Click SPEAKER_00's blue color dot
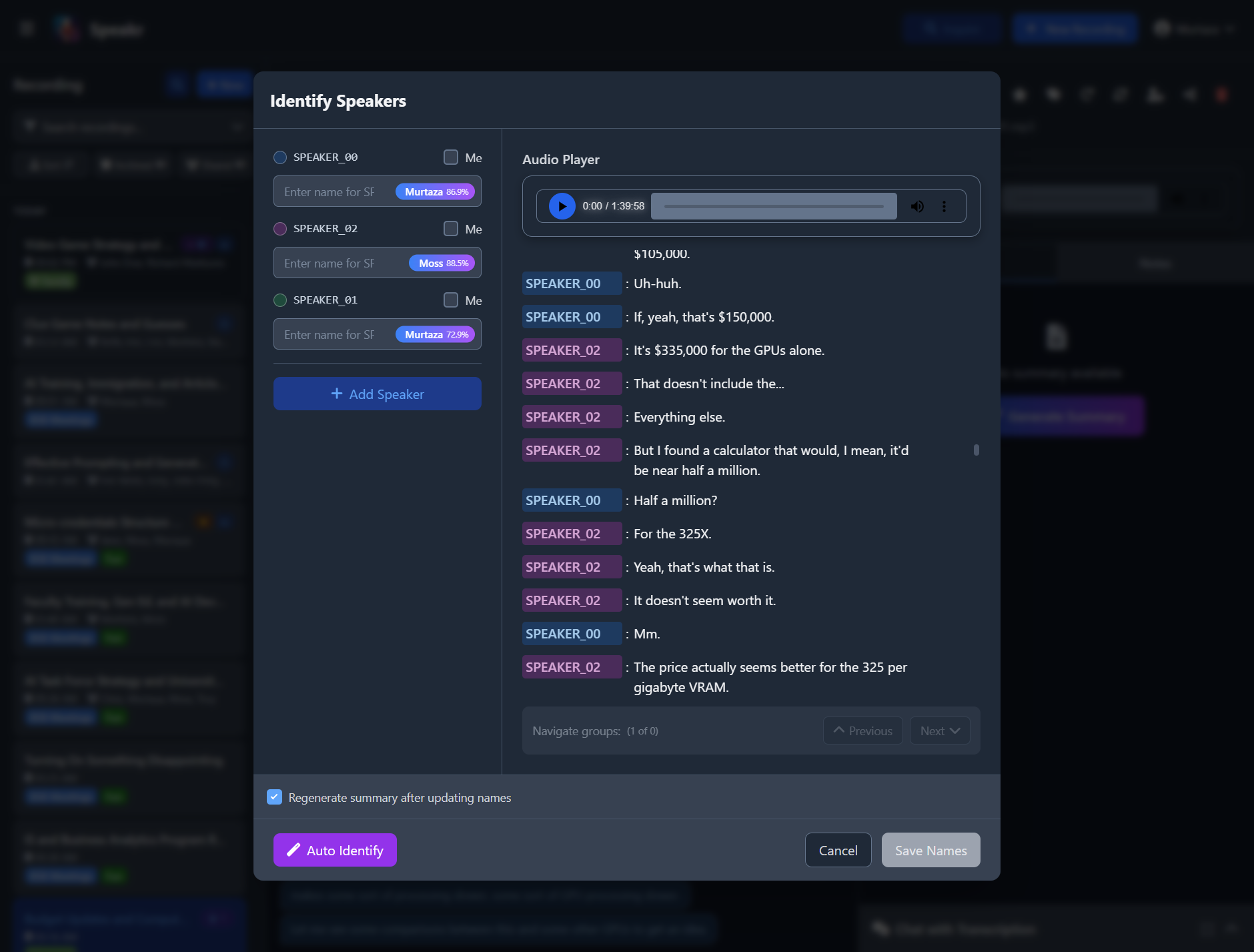 [x=279, y=157]
